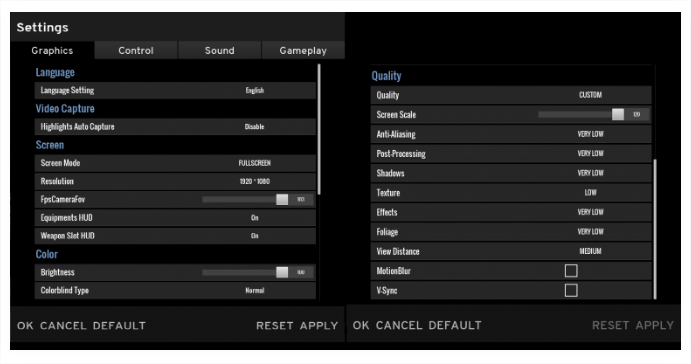Open the Gameplay tab

pyautogui.click(x=303, y=50)
